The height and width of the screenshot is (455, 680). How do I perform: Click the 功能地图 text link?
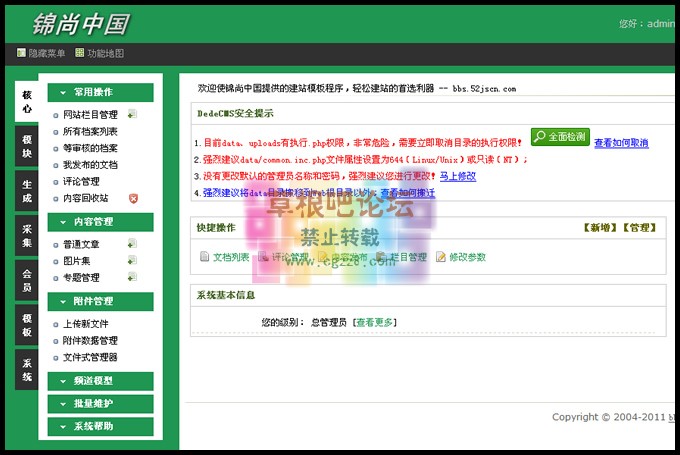point(106,53)
